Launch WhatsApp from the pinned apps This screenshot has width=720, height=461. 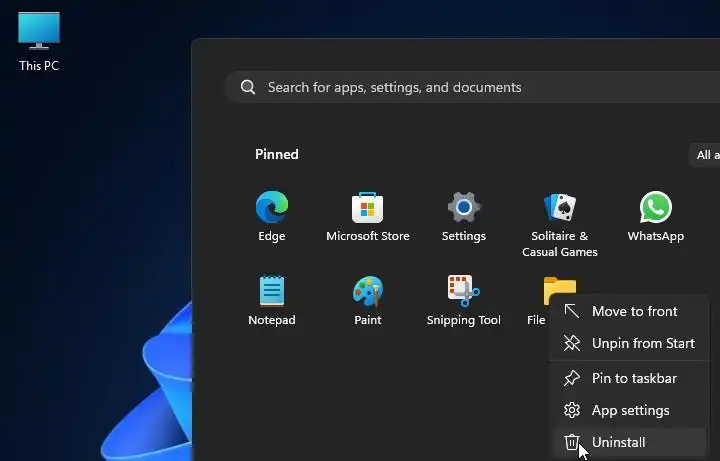coord(656,216)
